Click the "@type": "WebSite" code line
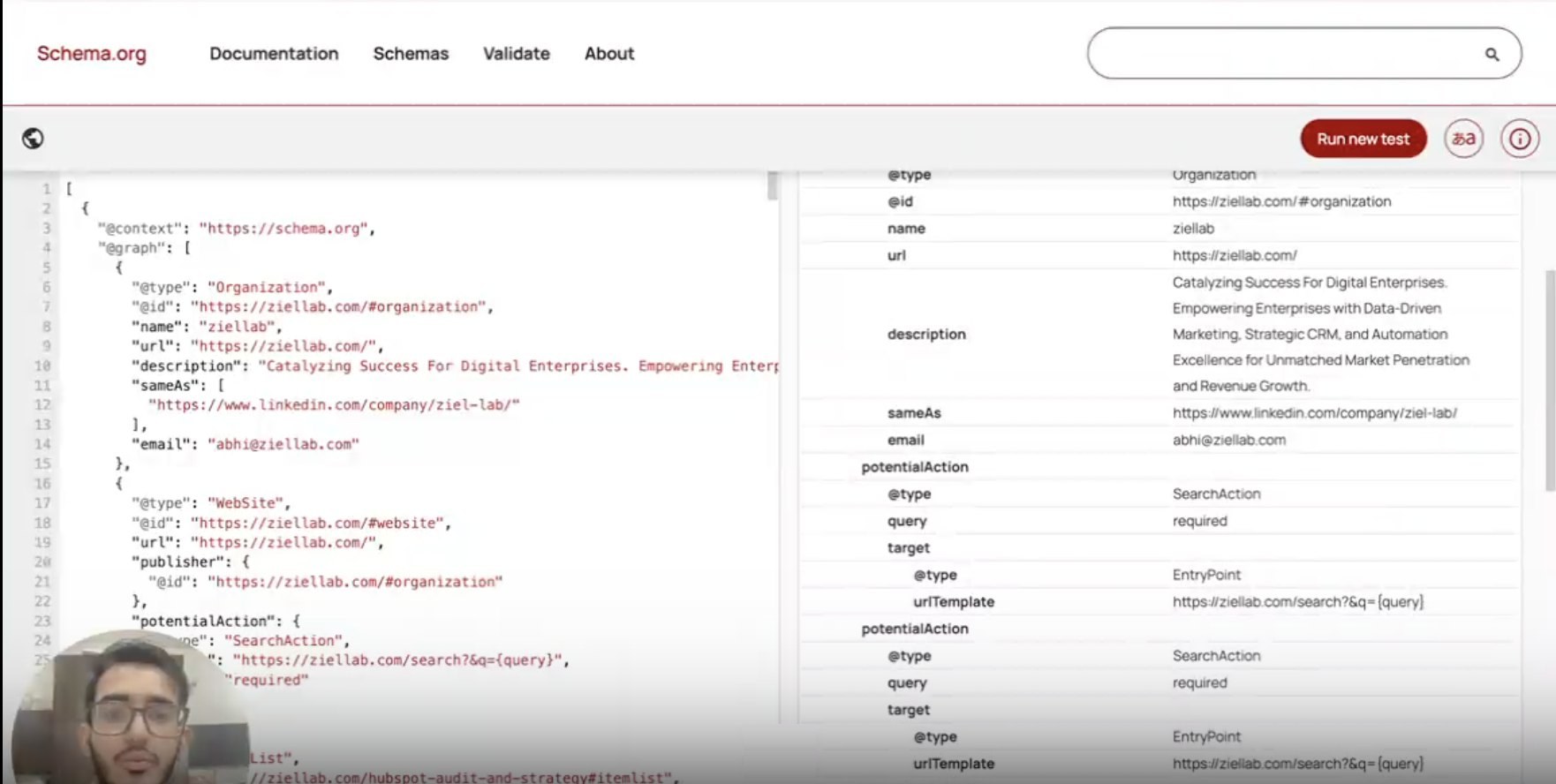 click(211, 502)
